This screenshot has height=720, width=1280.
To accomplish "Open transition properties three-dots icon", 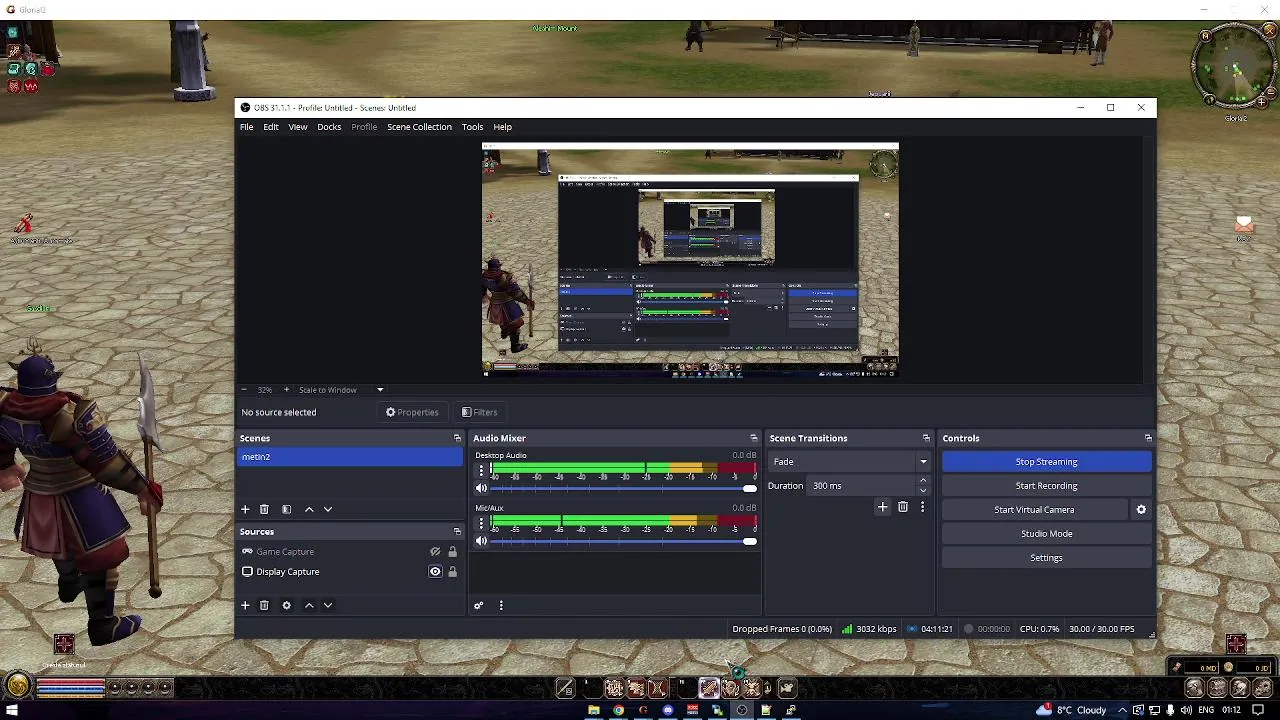I will coord(922,507).
